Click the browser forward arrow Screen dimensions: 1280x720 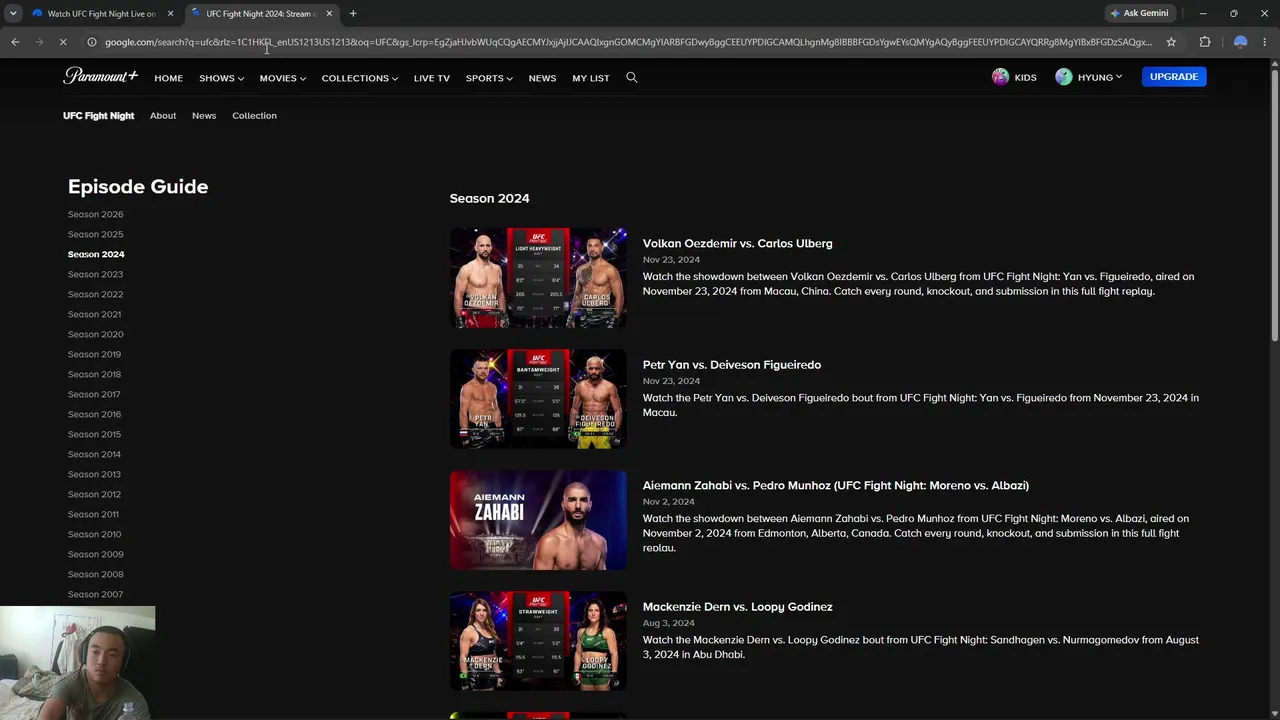pos(39,42)
